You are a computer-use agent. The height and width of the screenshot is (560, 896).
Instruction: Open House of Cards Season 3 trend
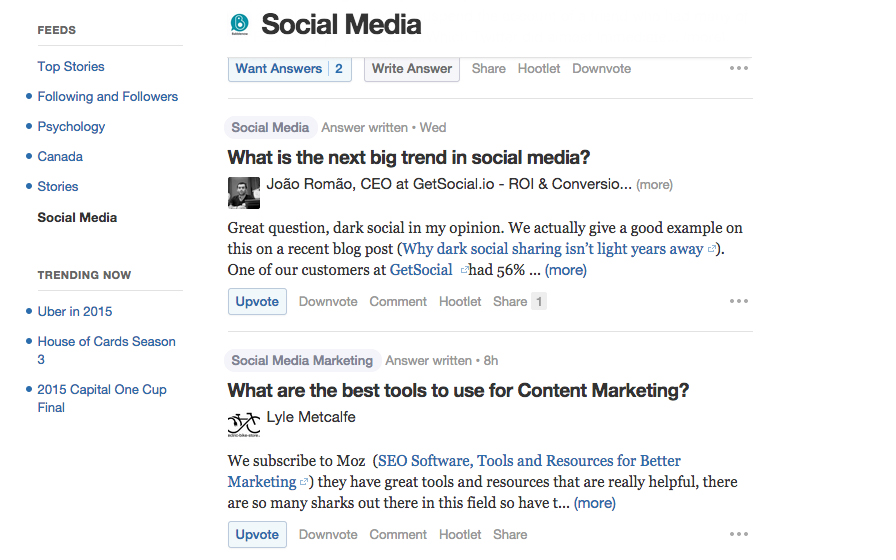point(107,350)
